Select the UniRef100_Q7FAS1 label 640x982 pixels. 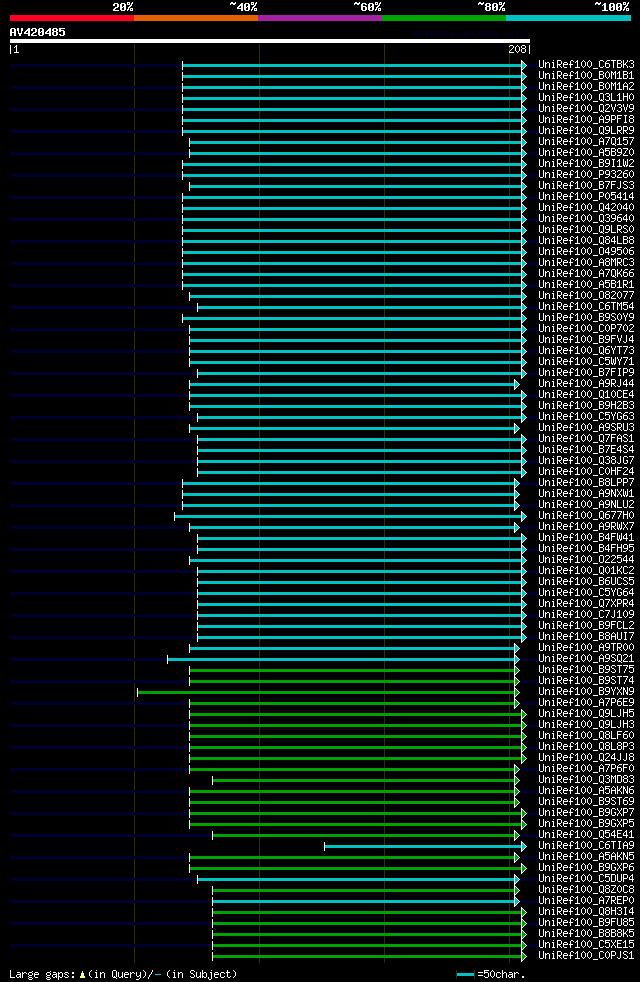(x=586, y=439)
